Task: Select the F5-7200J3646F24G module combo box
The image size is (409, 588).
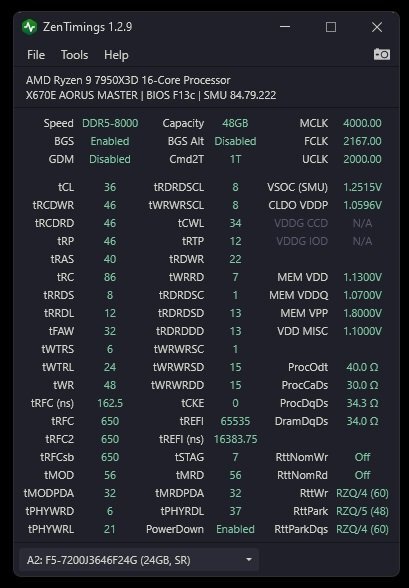Action: (x=139, y=560)
